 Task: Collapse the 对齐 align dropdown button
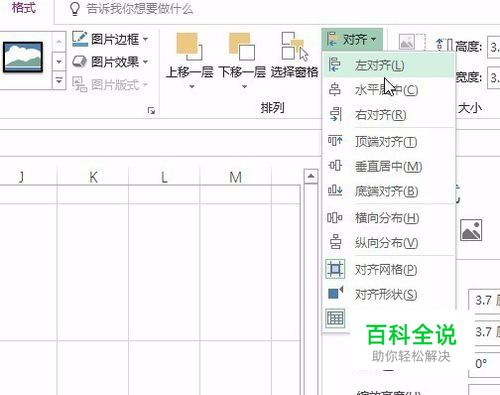(352, 40)
